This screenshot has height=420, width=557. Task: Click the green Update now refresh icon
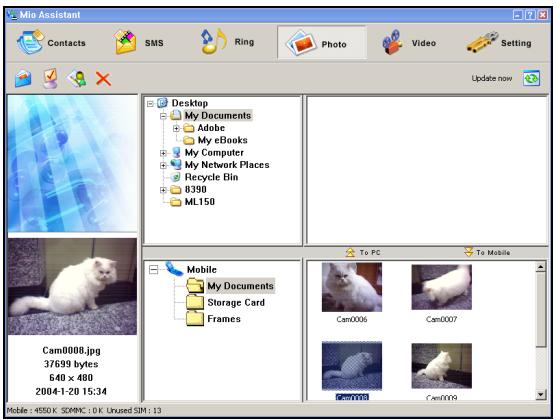[531, 78]
